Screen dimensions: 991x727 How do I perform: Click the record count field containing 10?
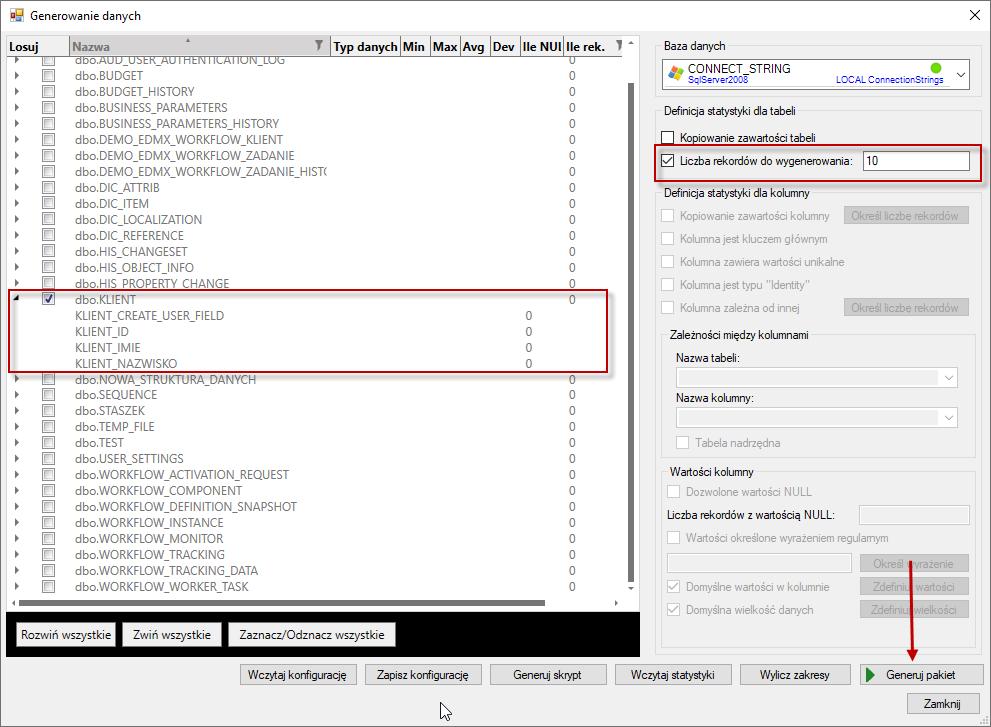point(916,161)
